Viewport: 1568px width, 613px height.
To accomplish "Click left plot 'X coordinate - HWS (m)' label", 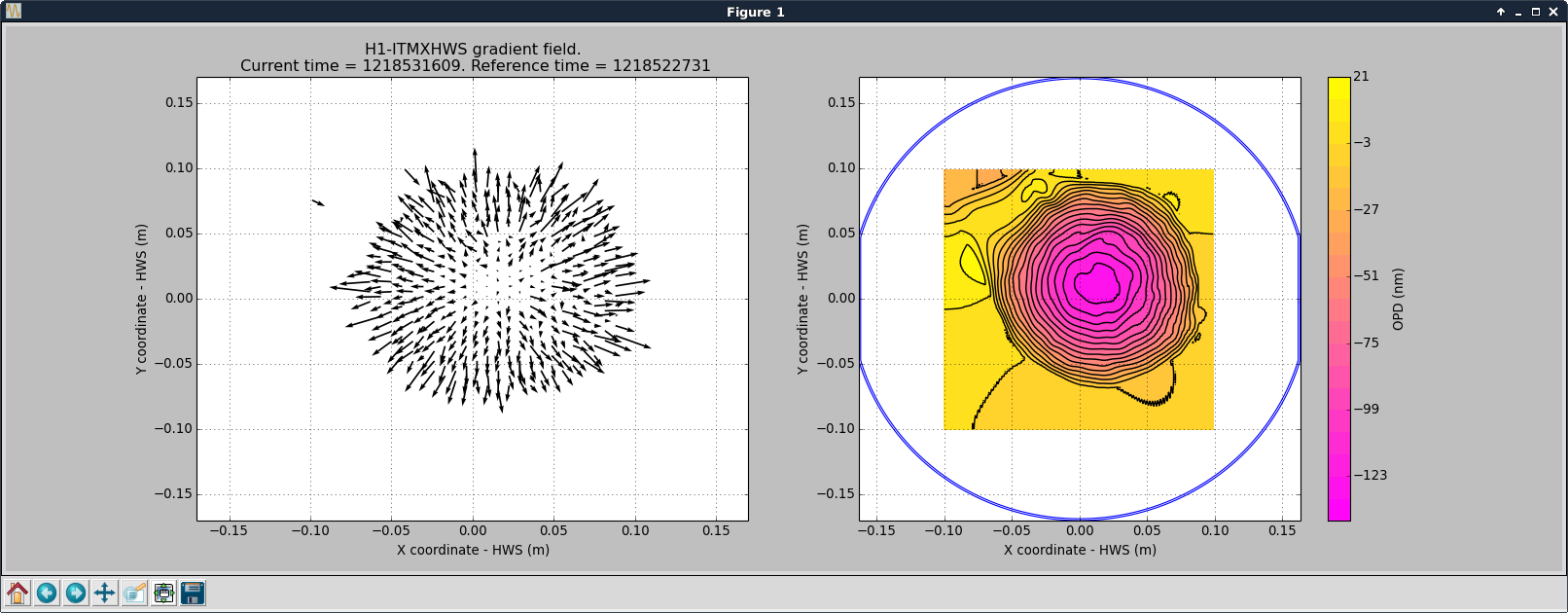I will pyautogui.click(x=473, y=550).
